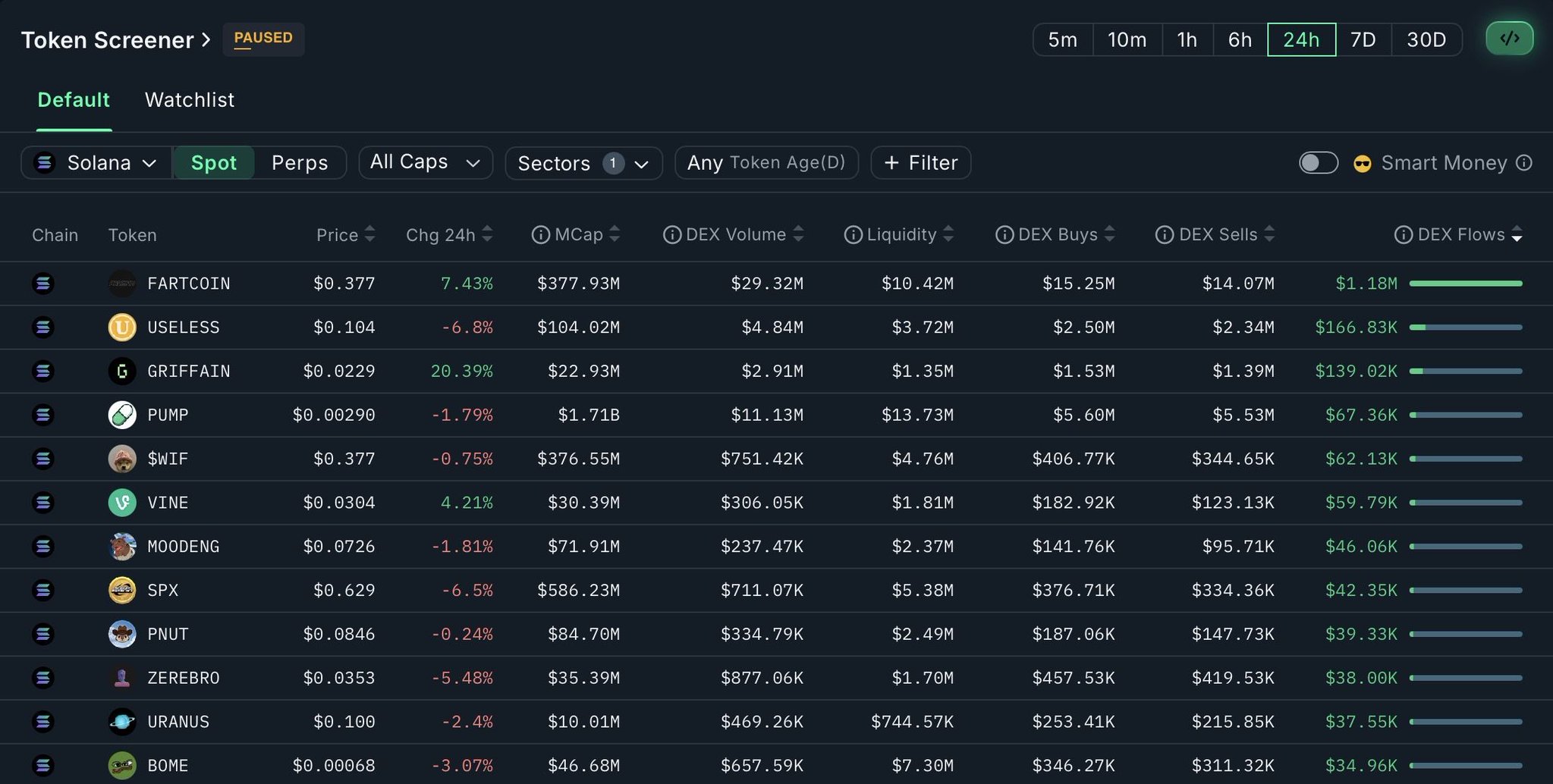
Task: Switch to the Watchlist tab
Action: 190,100
